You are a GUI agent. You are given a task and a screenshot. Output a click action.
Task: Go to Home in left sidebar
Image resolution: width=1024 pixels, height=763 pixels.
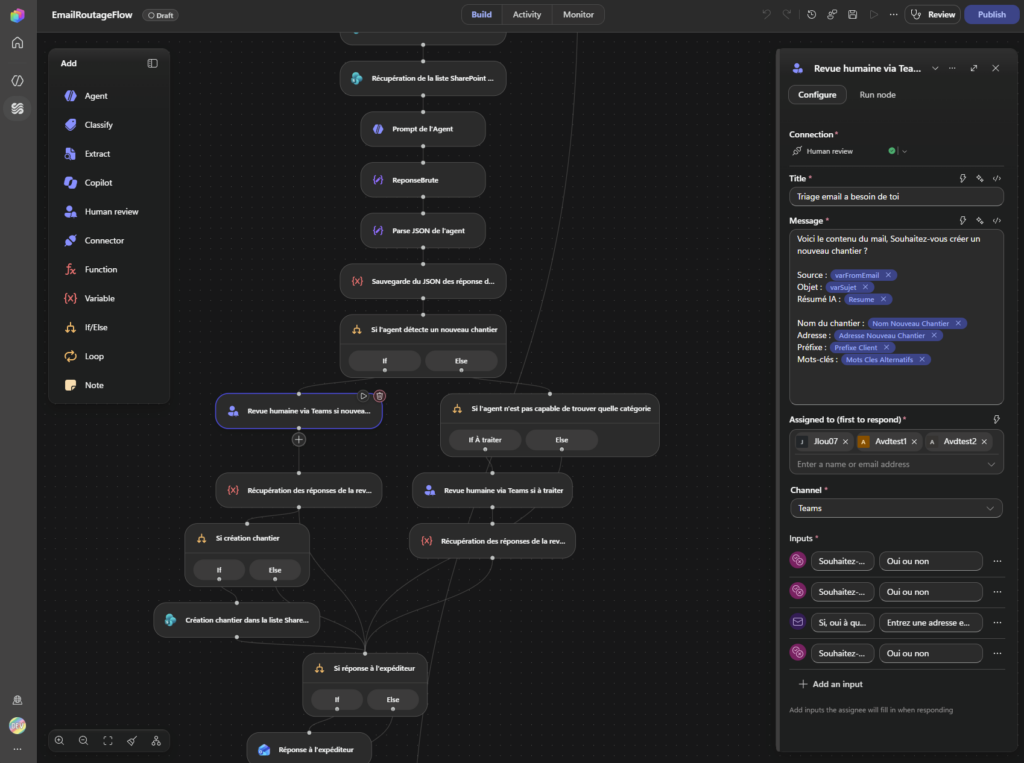pos(18,43)
